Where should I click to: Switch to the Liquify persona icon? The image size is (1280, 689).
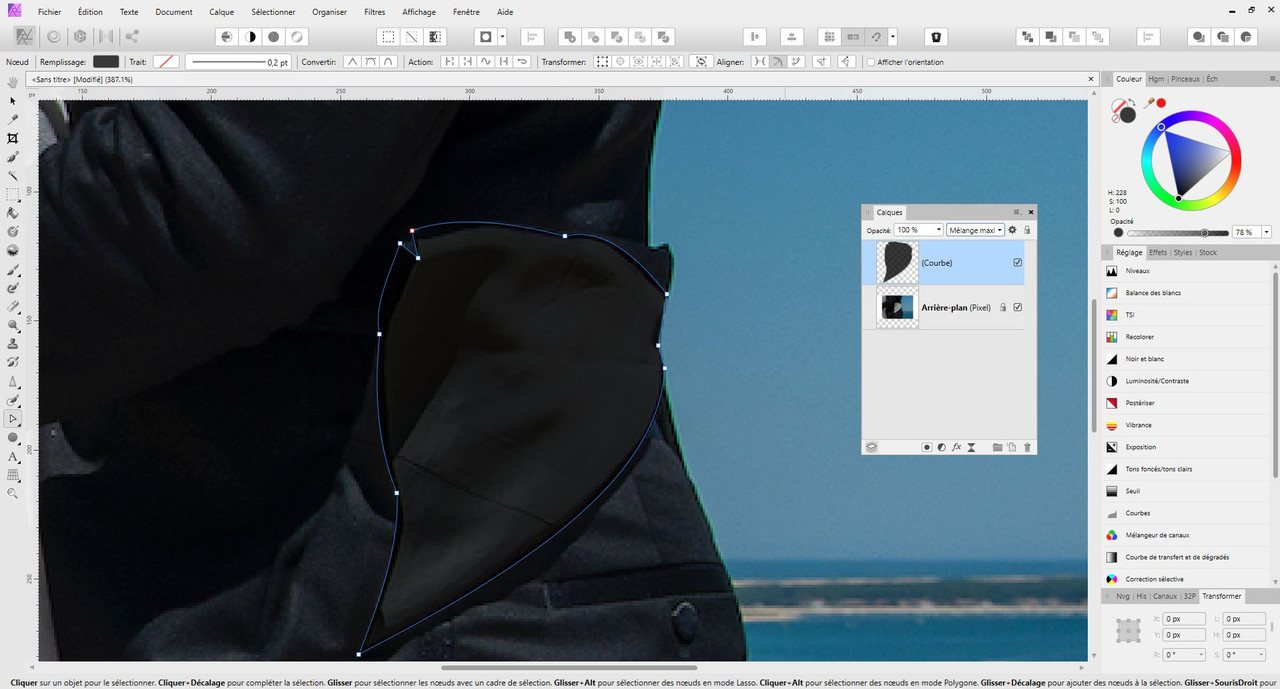click(54, 36)
